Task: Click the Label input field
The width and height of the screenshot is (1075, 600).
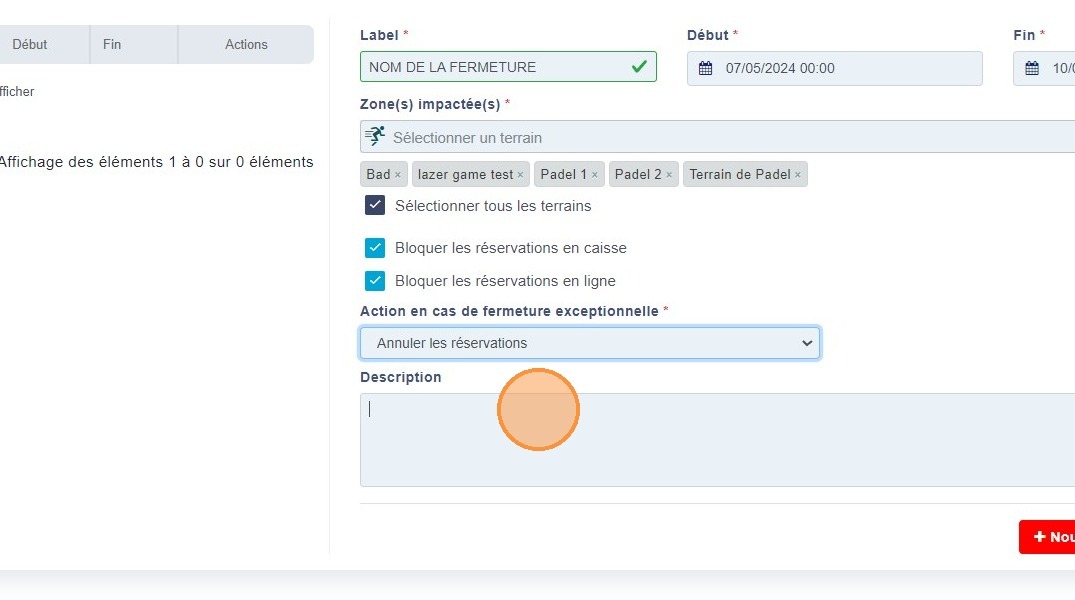Action: coord(495,68)
